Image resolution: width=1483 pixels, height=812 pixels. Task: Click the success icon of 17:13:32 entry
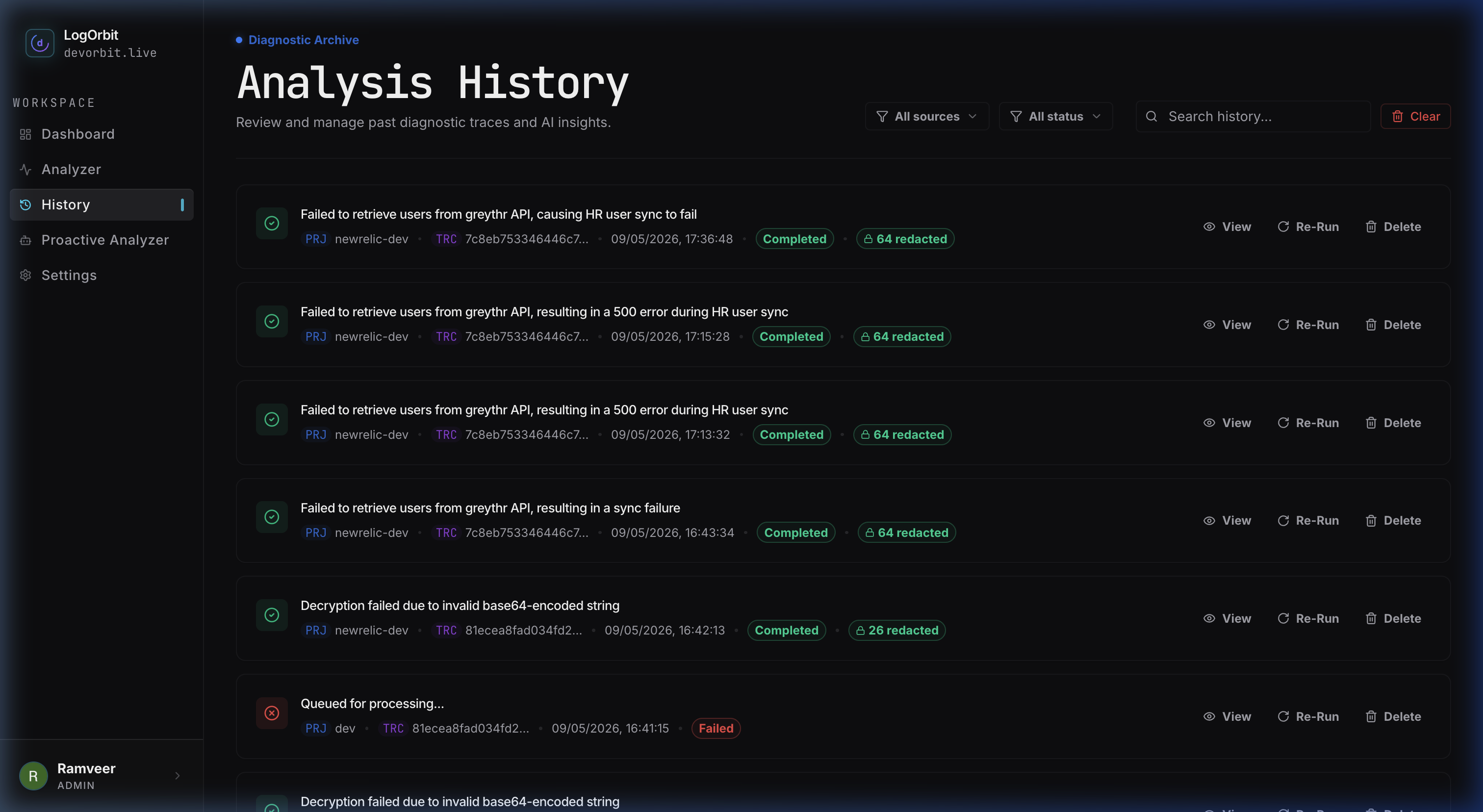(x=272, y=419)
